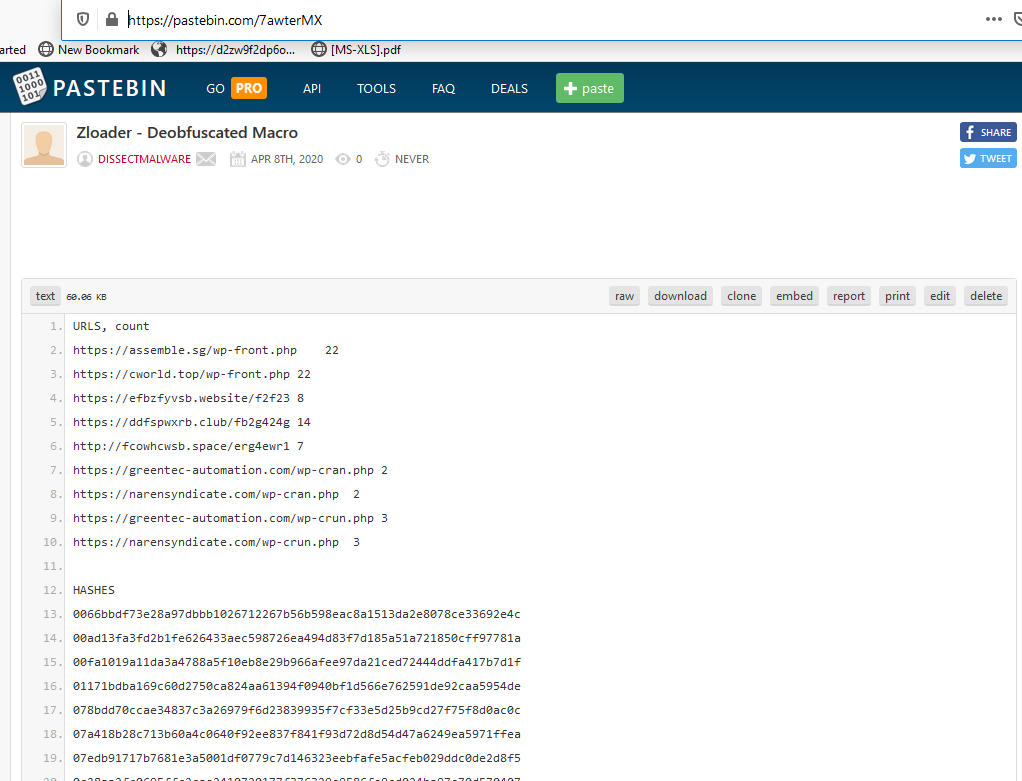
Task: Click the view count 0 text
Action: [x=359, y=159]
